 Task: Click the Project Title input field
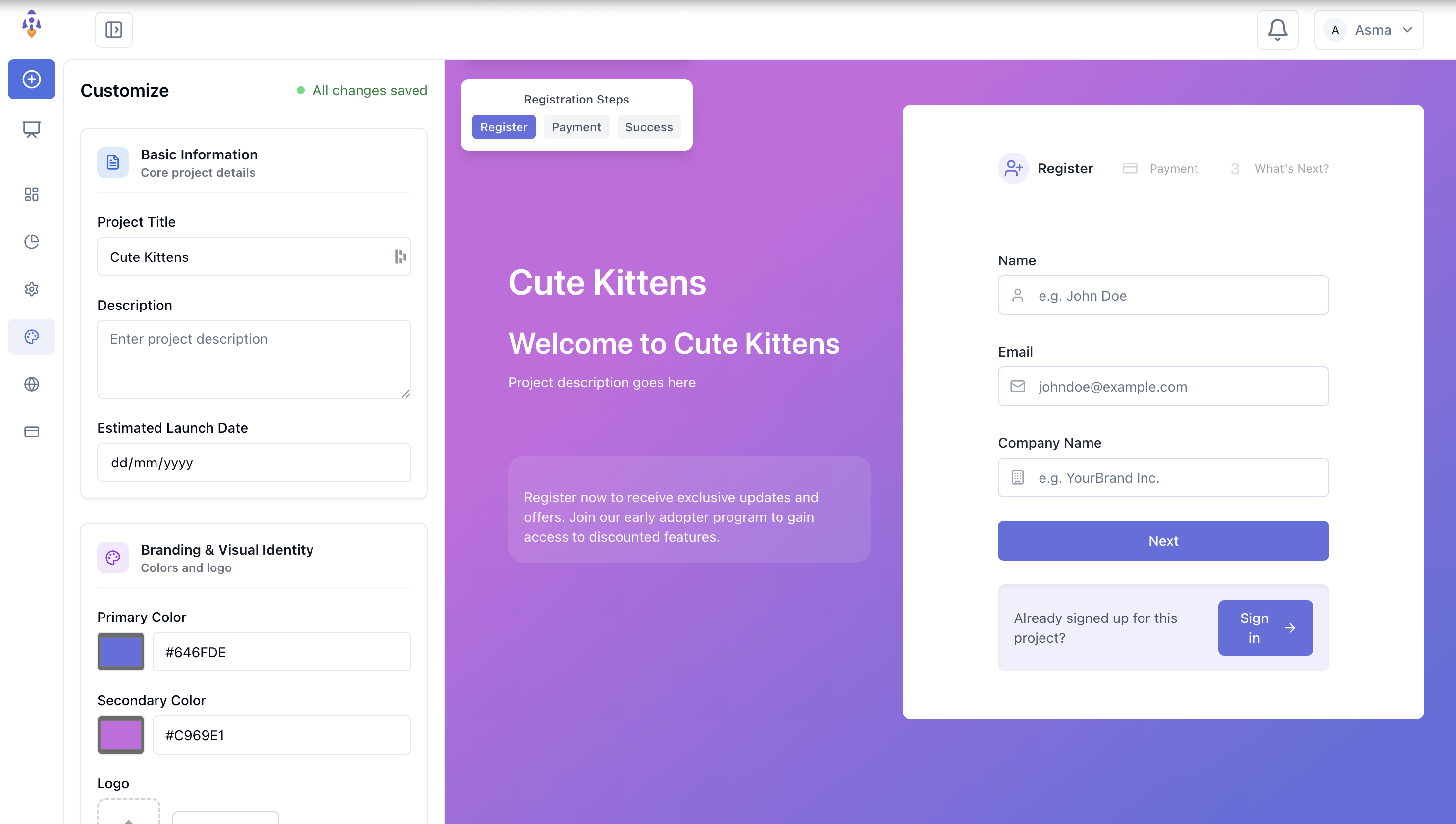[254, 257]
